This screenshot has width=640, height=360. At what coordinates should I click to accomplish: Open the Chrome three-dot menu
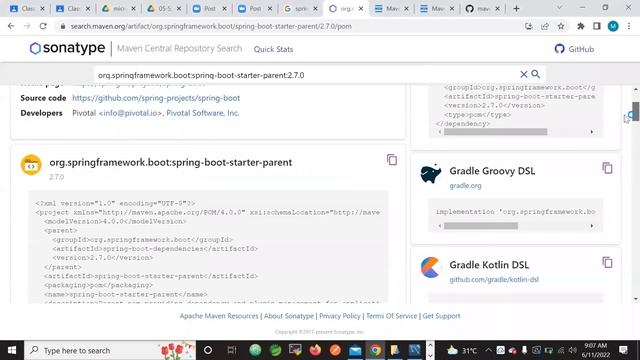(x=629, y=26)
